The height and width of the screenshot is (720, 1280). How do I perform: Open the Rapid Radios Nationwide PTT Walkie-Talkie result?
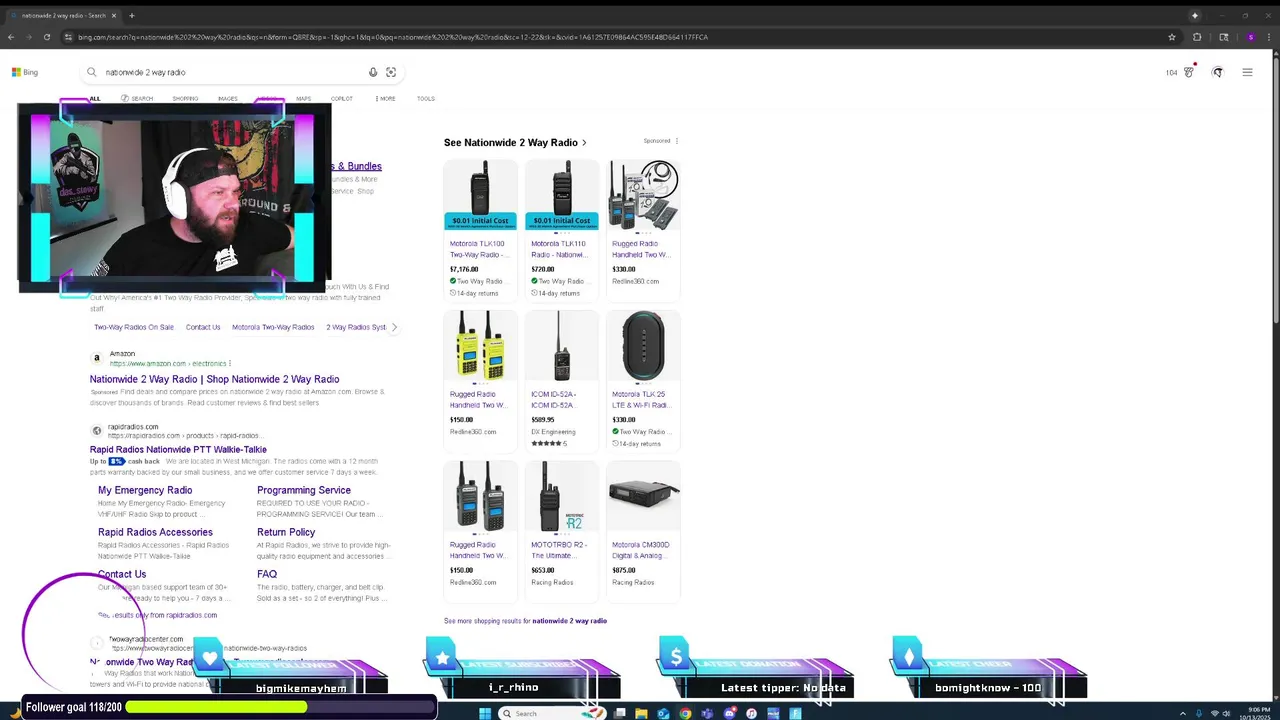point(178,450)
